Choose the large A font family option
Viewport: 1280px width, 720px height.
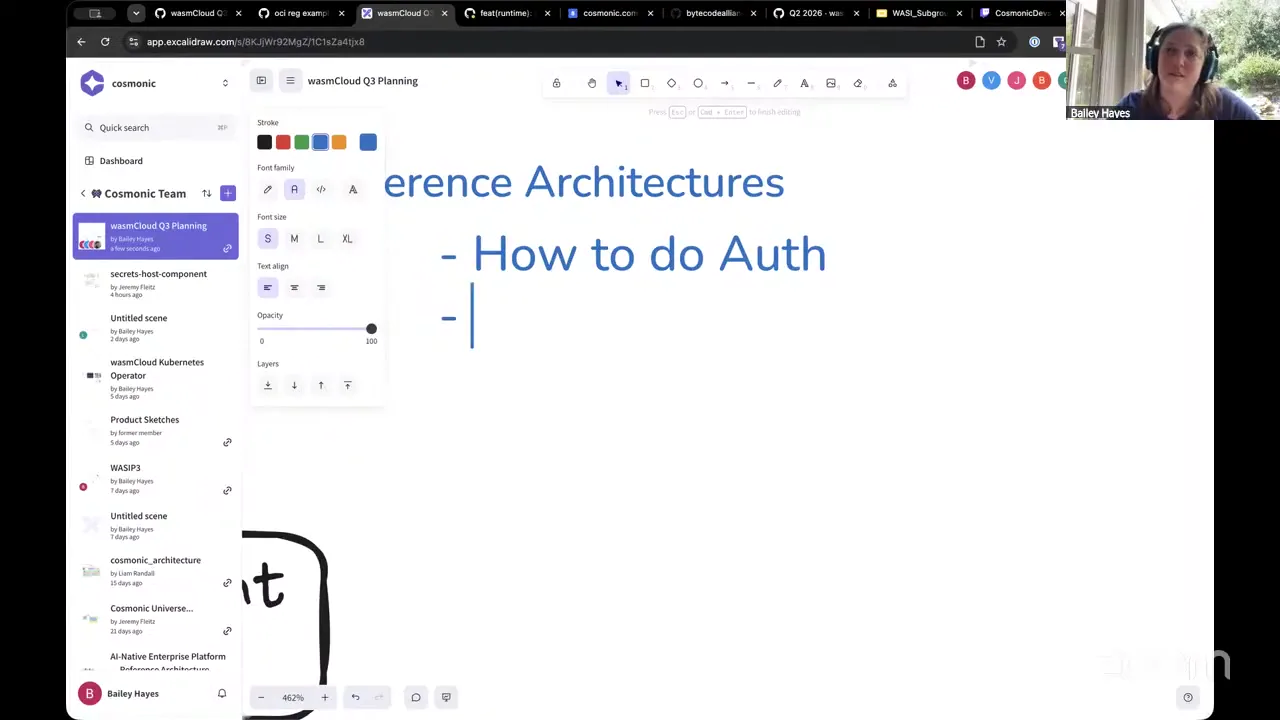[x=352, y=189]
